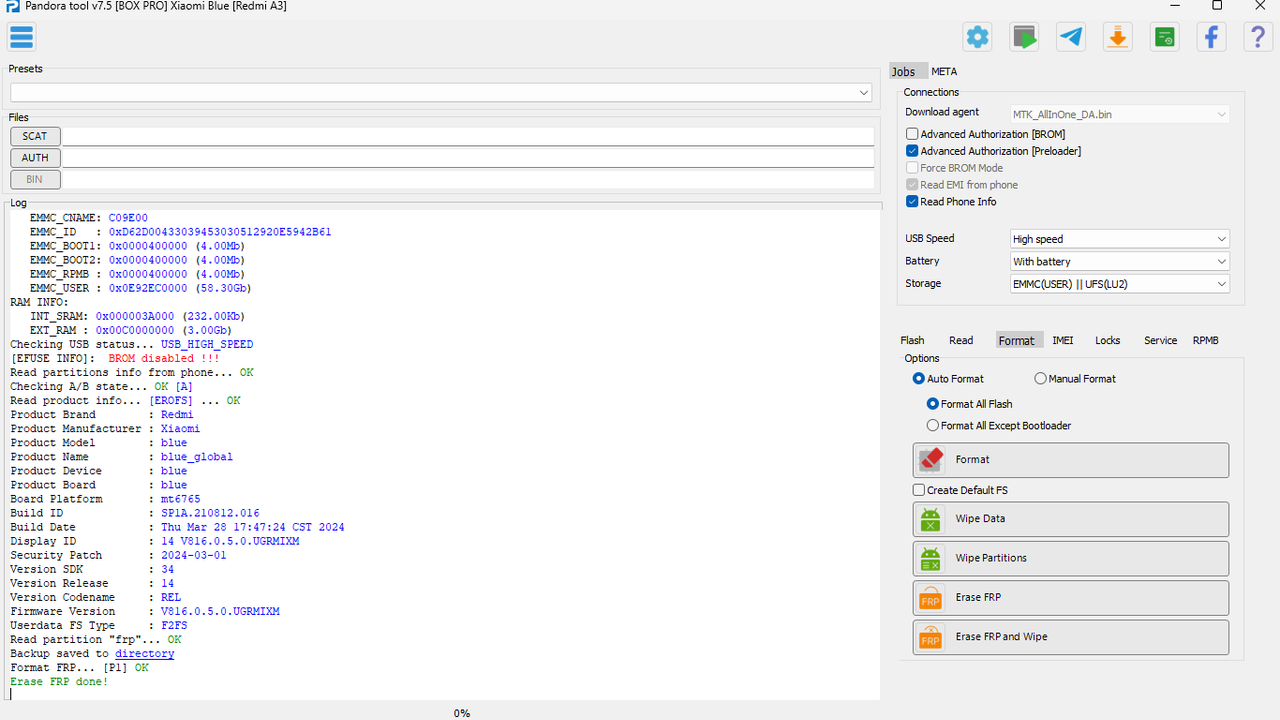Switch to the META tab

pos(944,72)
